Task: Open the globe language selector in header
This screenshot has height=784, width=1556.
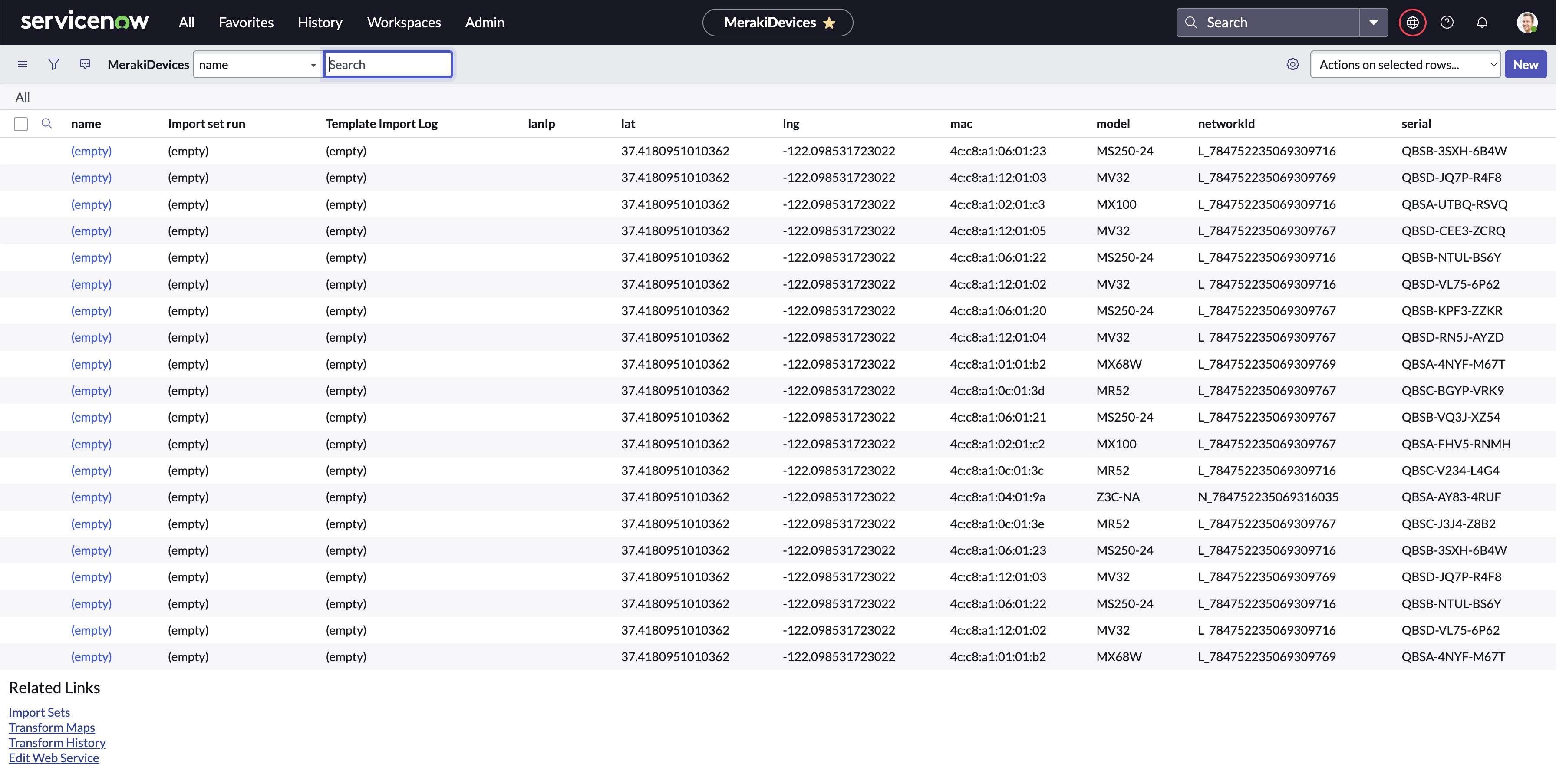Action: 1412,22
